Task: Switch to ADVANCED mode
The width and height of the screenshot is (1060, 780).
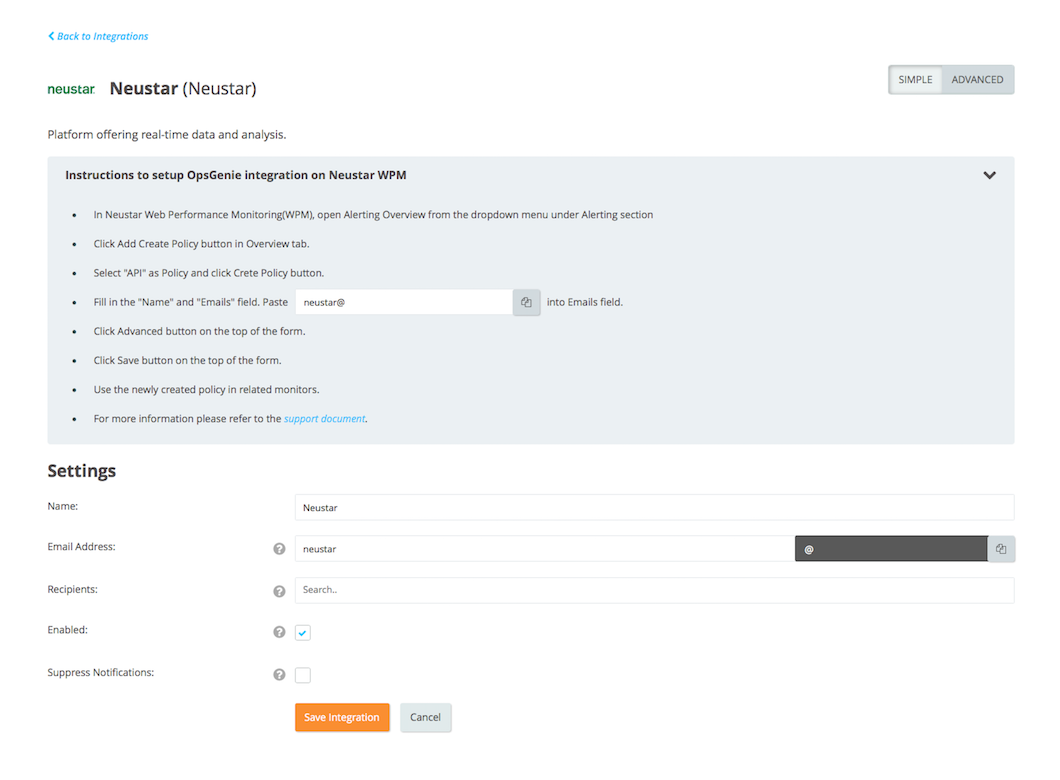Action: pyautogui.click(x=977, y=80)
